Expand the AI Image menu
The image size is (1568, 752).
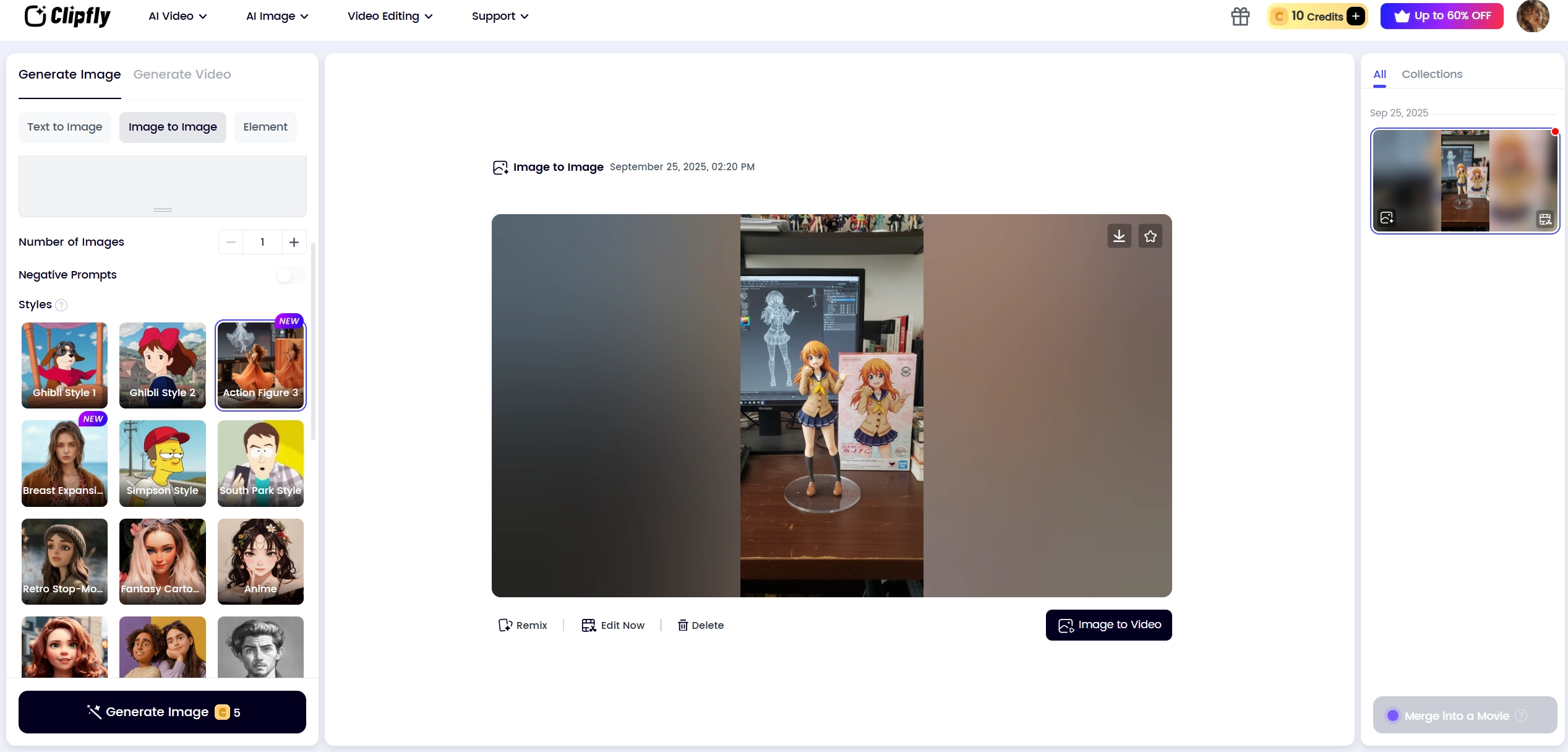pyautogui.click(x=276, y=16)
